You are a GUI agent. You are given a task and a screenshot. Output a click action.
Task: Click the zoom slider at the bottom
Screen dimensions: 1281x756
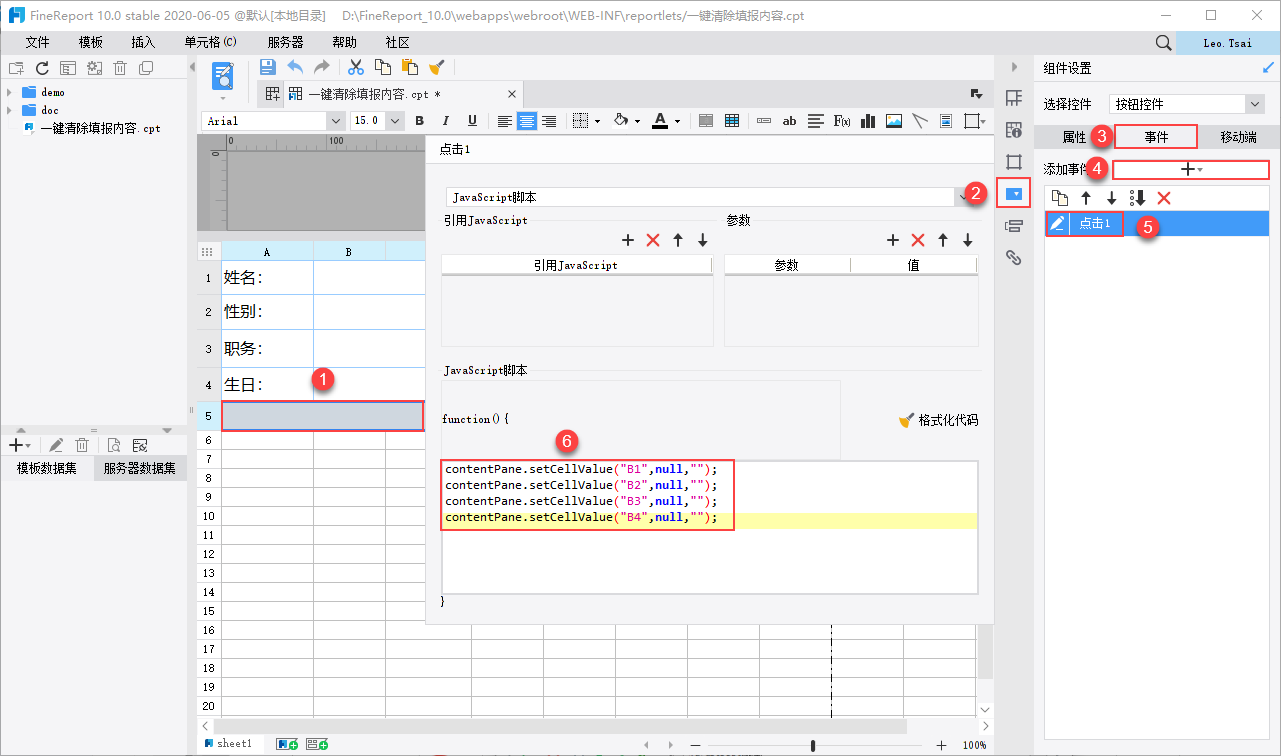[813, 745]
